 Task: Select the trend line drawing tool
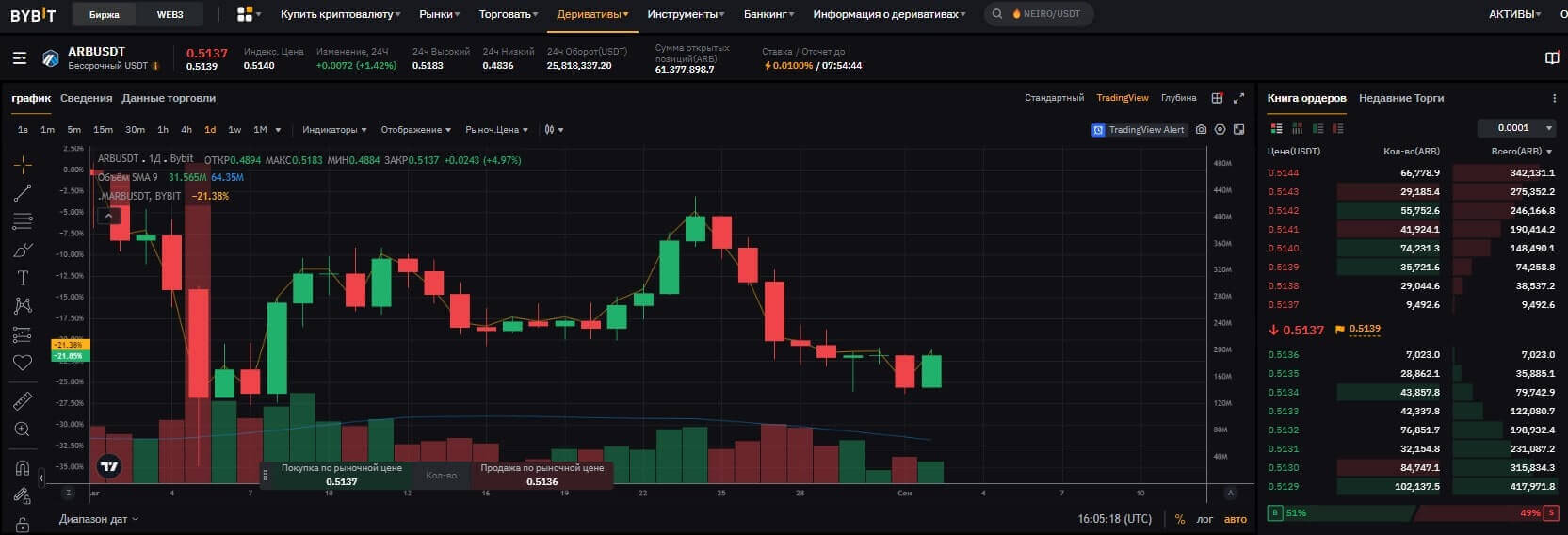click(x=23, y=193)
